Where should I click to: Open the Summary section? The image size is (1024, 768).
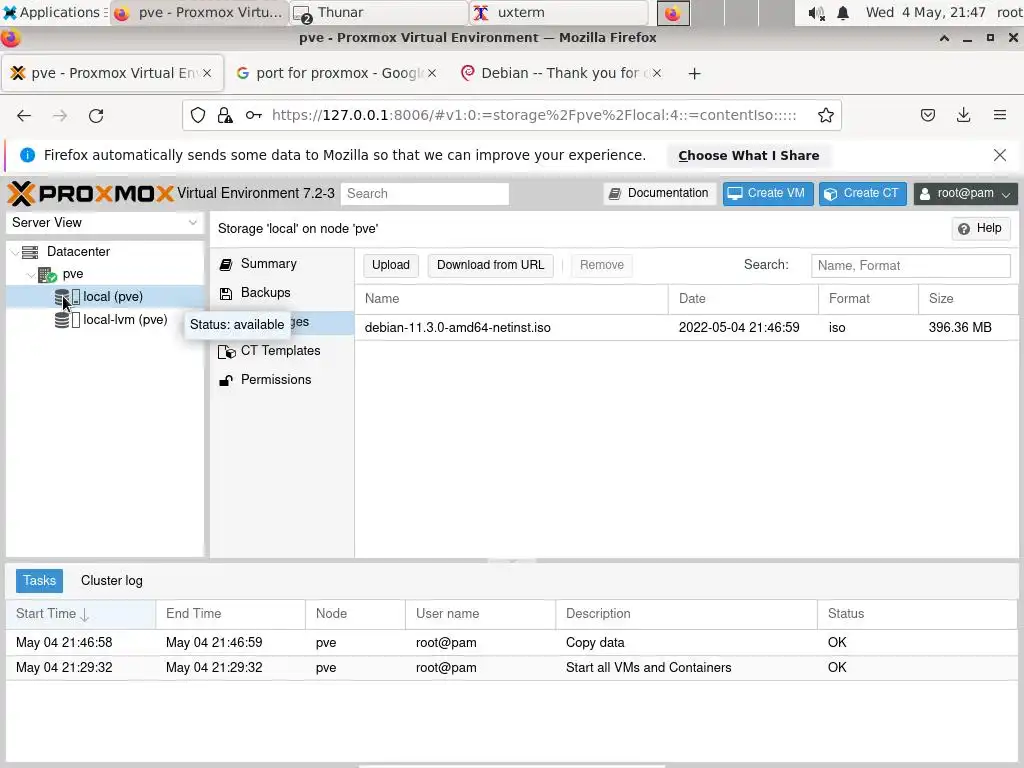[281, 264]
